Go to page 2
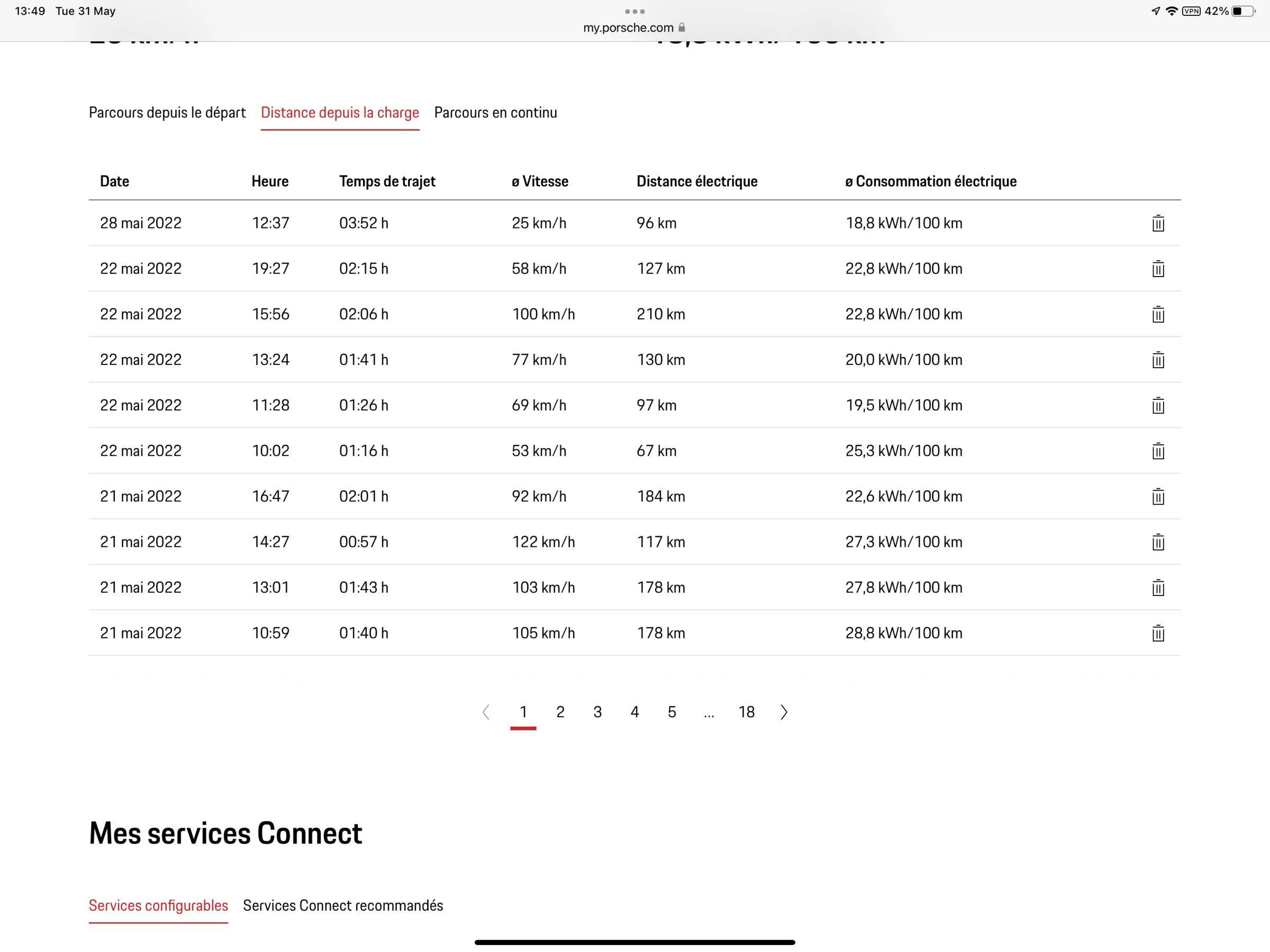Viewport: 1270px width, 952px height. click(x=560, y=712)
